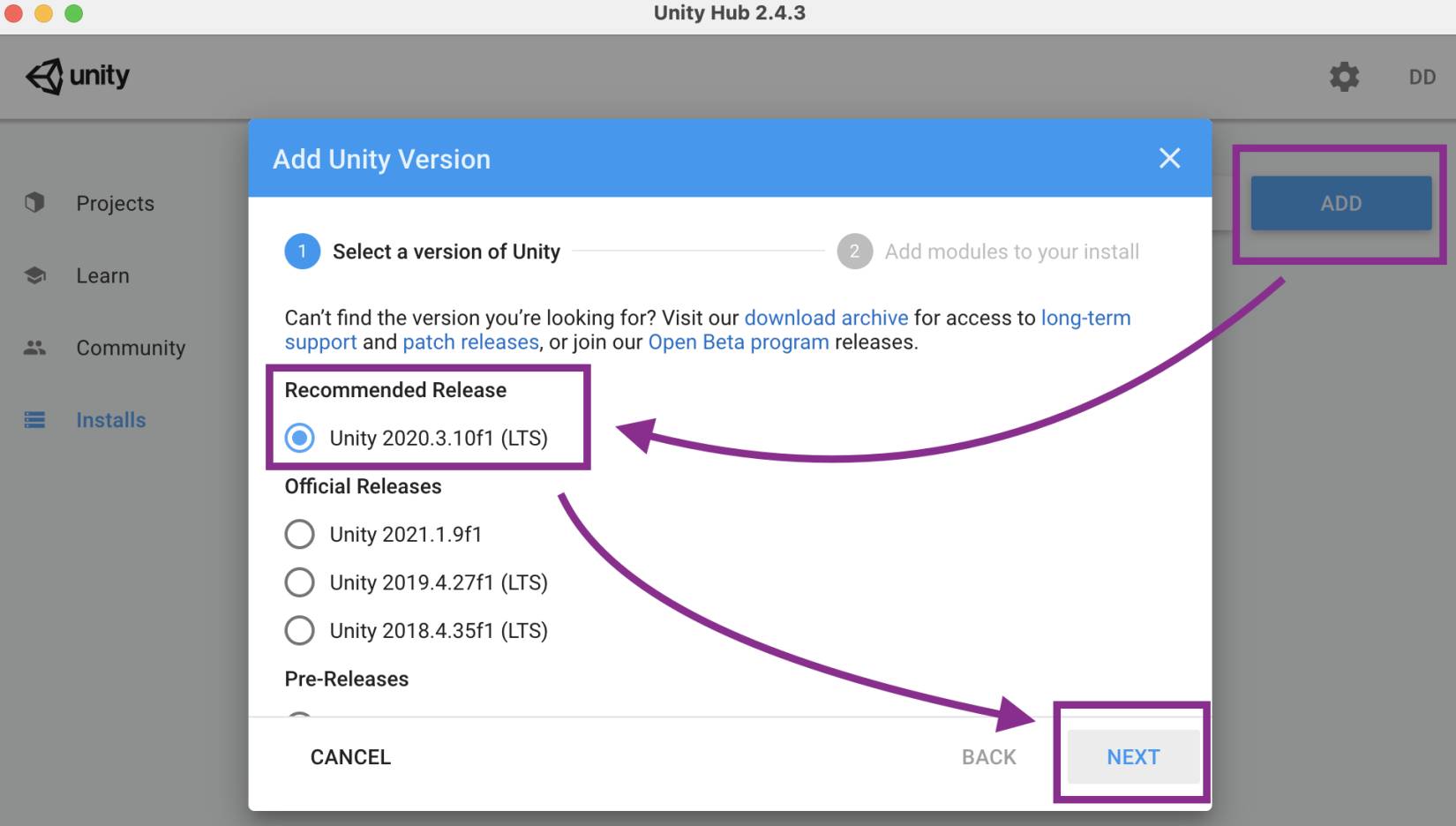Click step 2 Add modules indicator
Screen dimensions: 1456x826
pyautogui.click(x=854, y=252)
